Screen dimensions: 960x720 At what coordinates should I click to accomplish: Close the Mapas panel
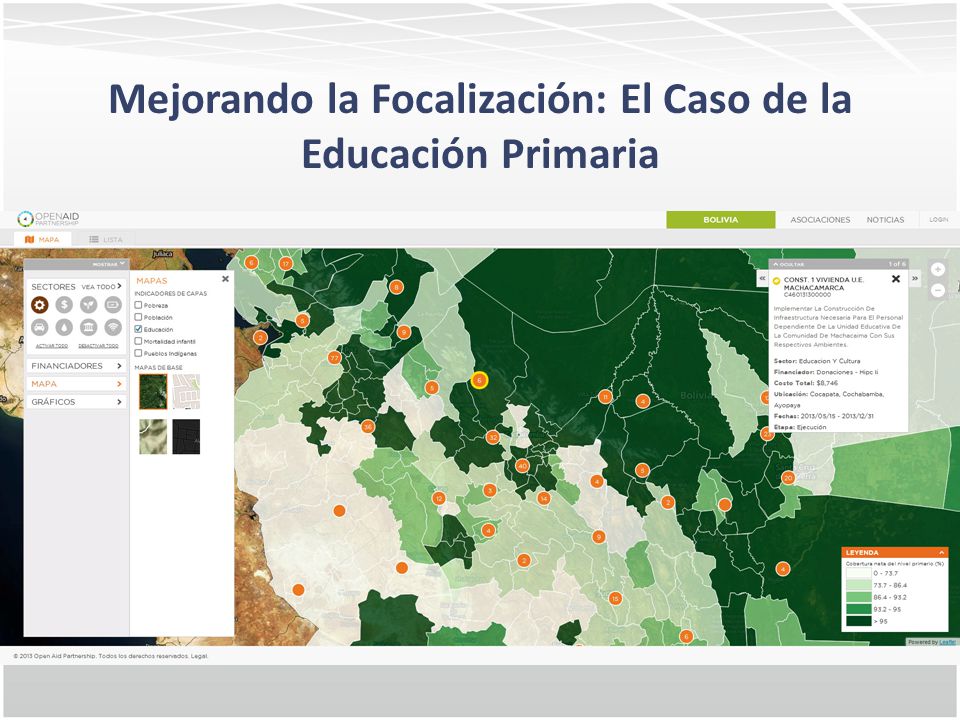[x=225, y=279]
